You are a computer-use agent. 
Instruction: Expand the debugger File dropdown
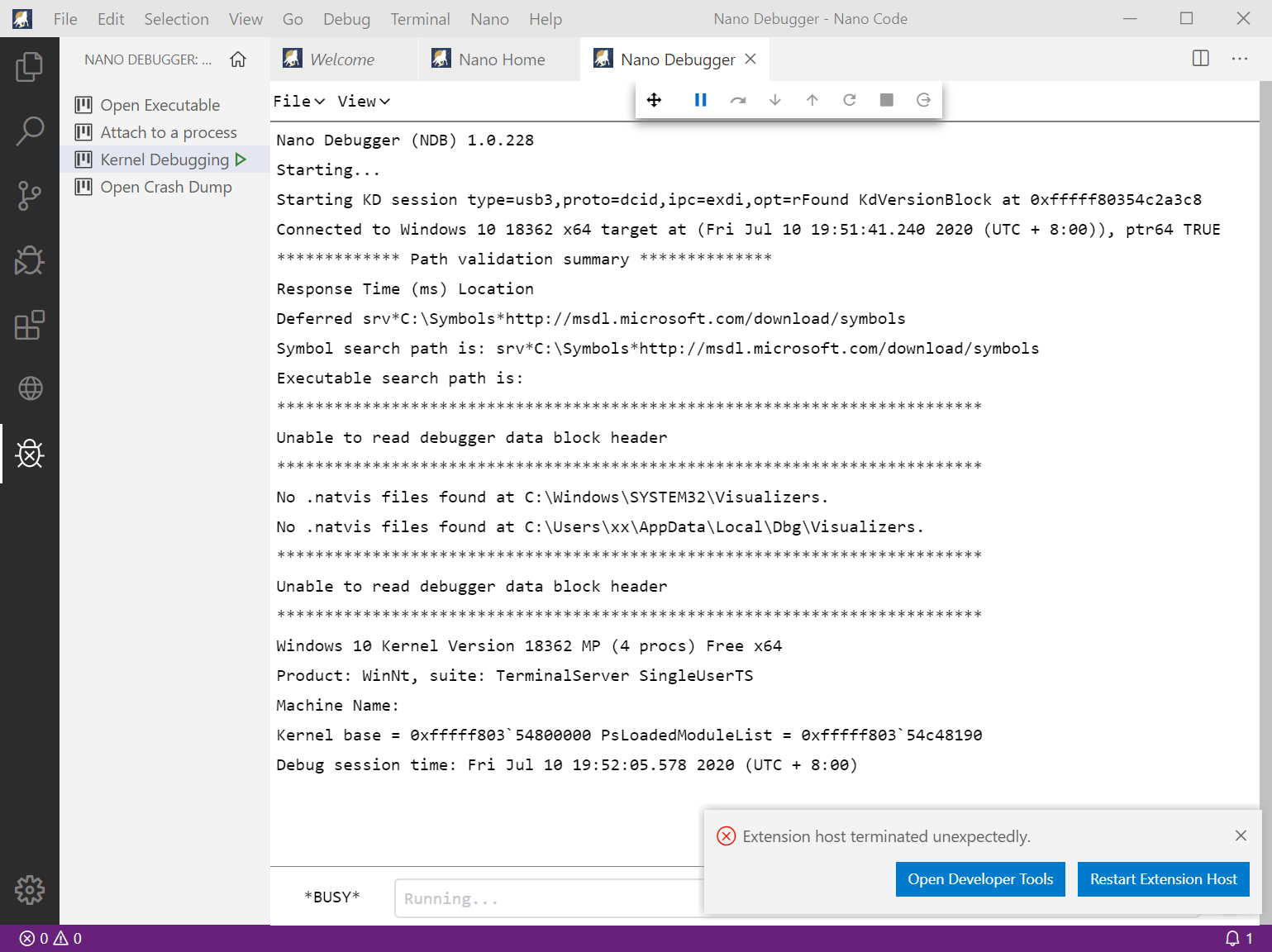click(299, 101)
